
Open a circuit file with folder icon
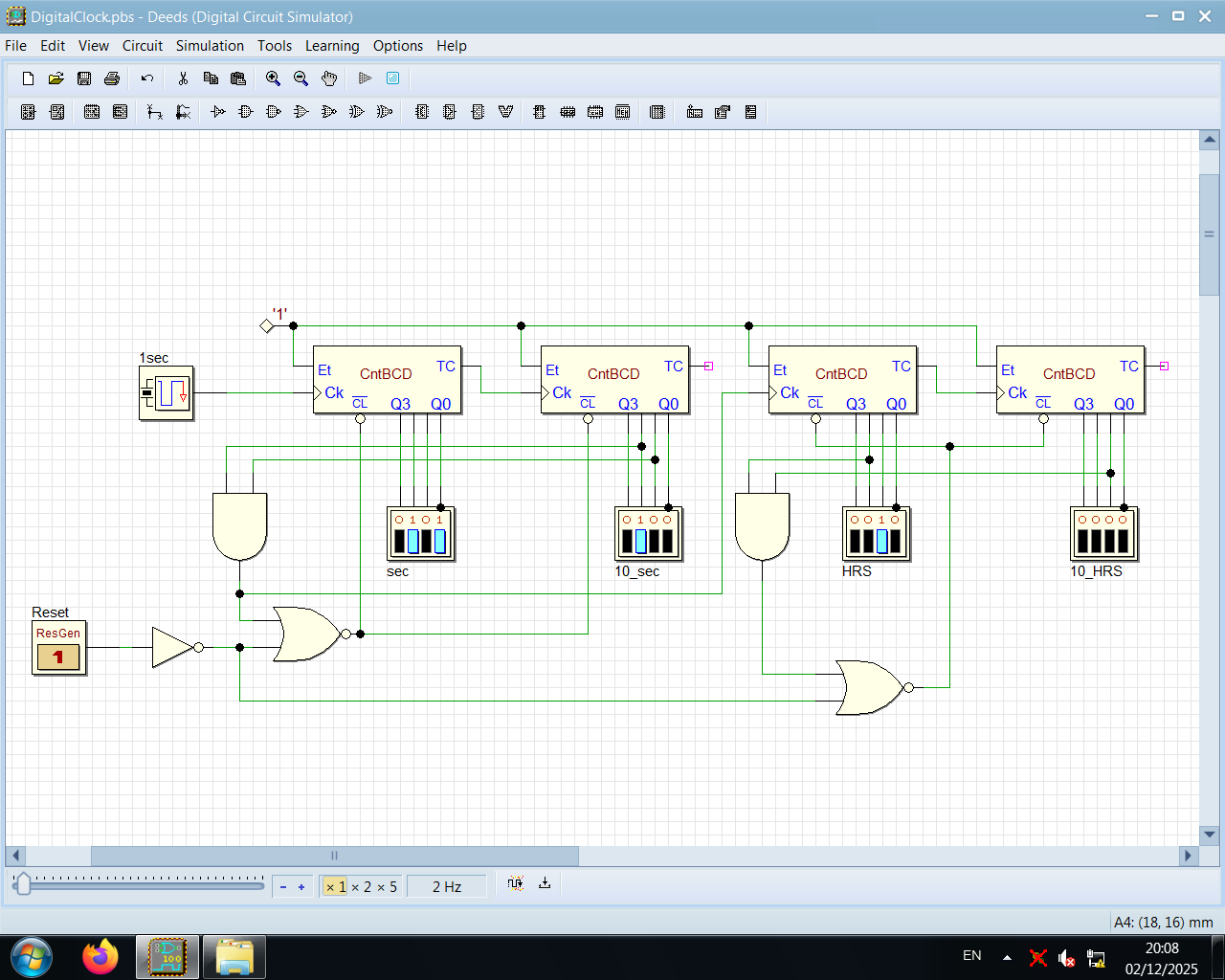pos(56,78)
